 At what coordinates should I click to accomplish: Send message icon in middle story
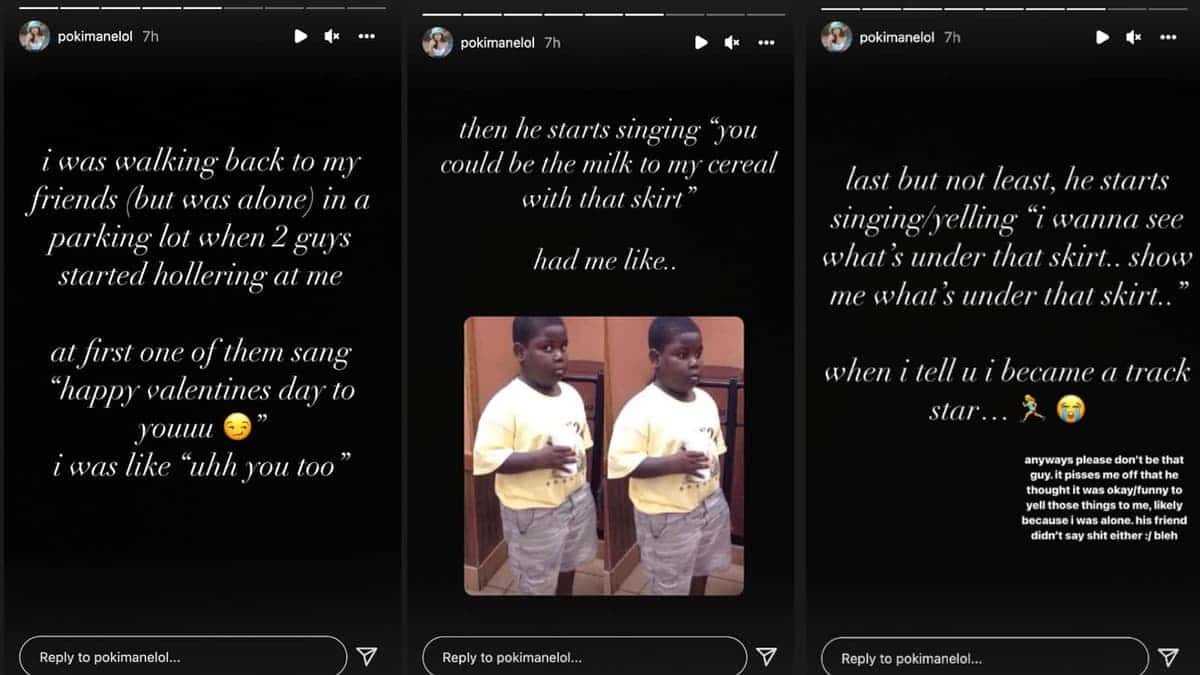coord(767,656)
